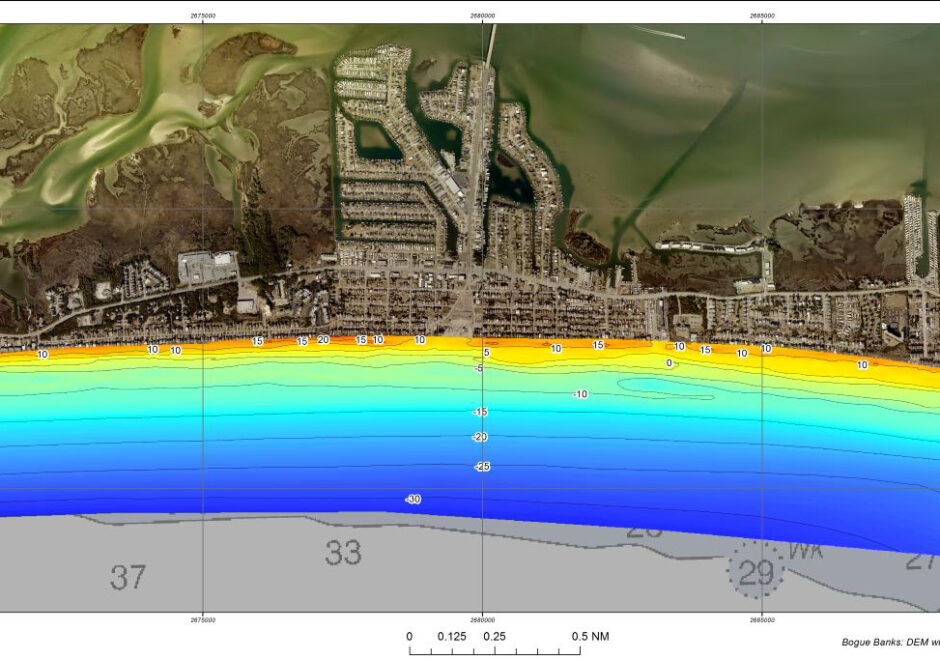
Task: Click the pier extending into the sound
Action: tap(490, 45)
